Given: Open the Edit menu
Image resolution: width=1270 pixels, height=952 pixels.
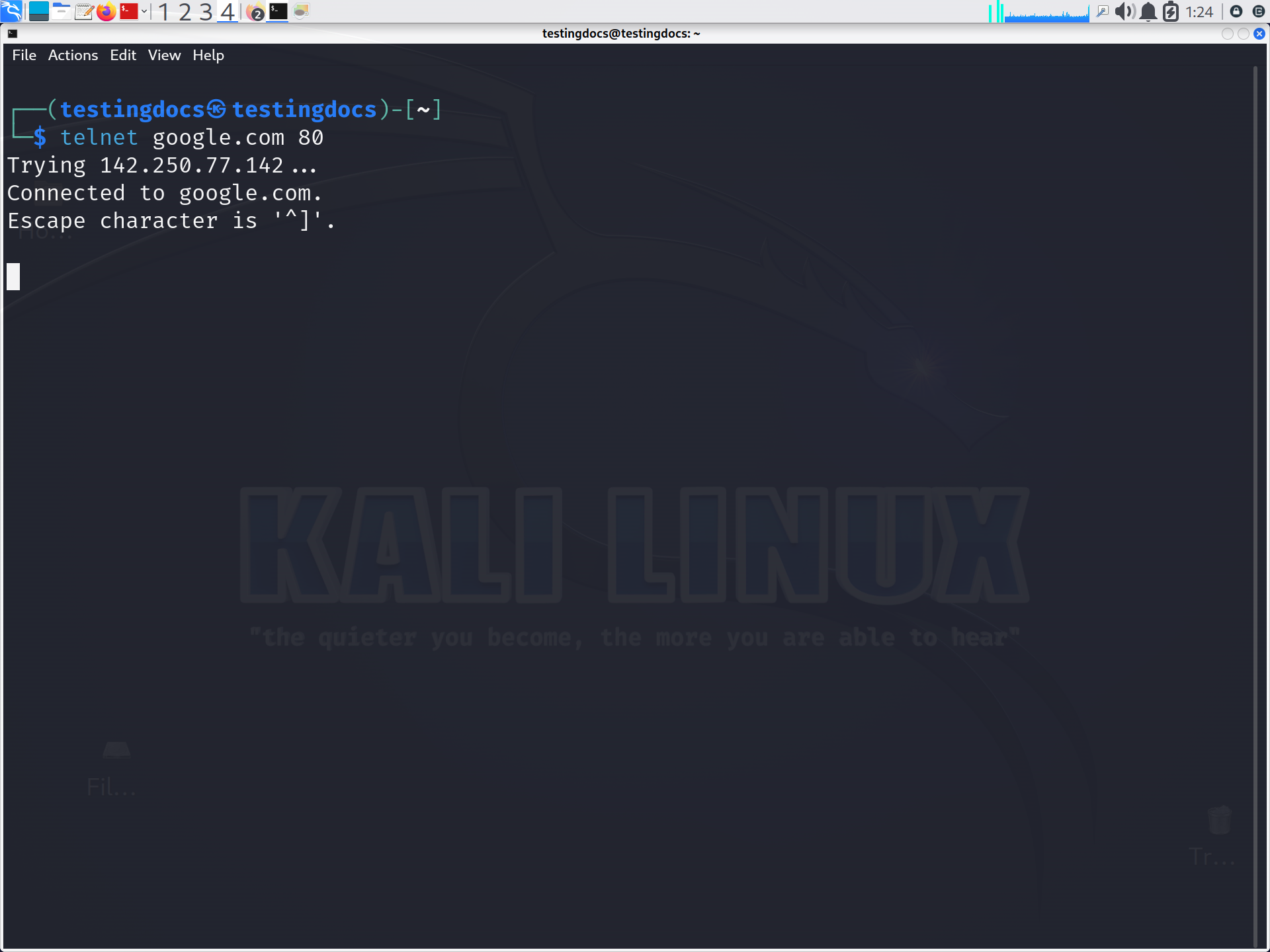Looking at the screenshot, I should [123, 55].
